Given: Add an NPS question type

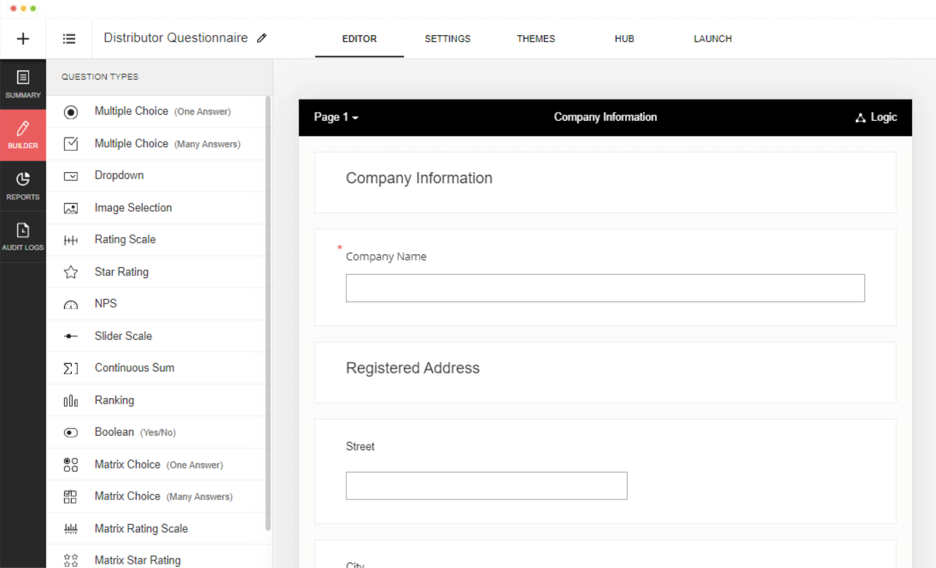Looking at the screenshot, I should tap(105, 304).
